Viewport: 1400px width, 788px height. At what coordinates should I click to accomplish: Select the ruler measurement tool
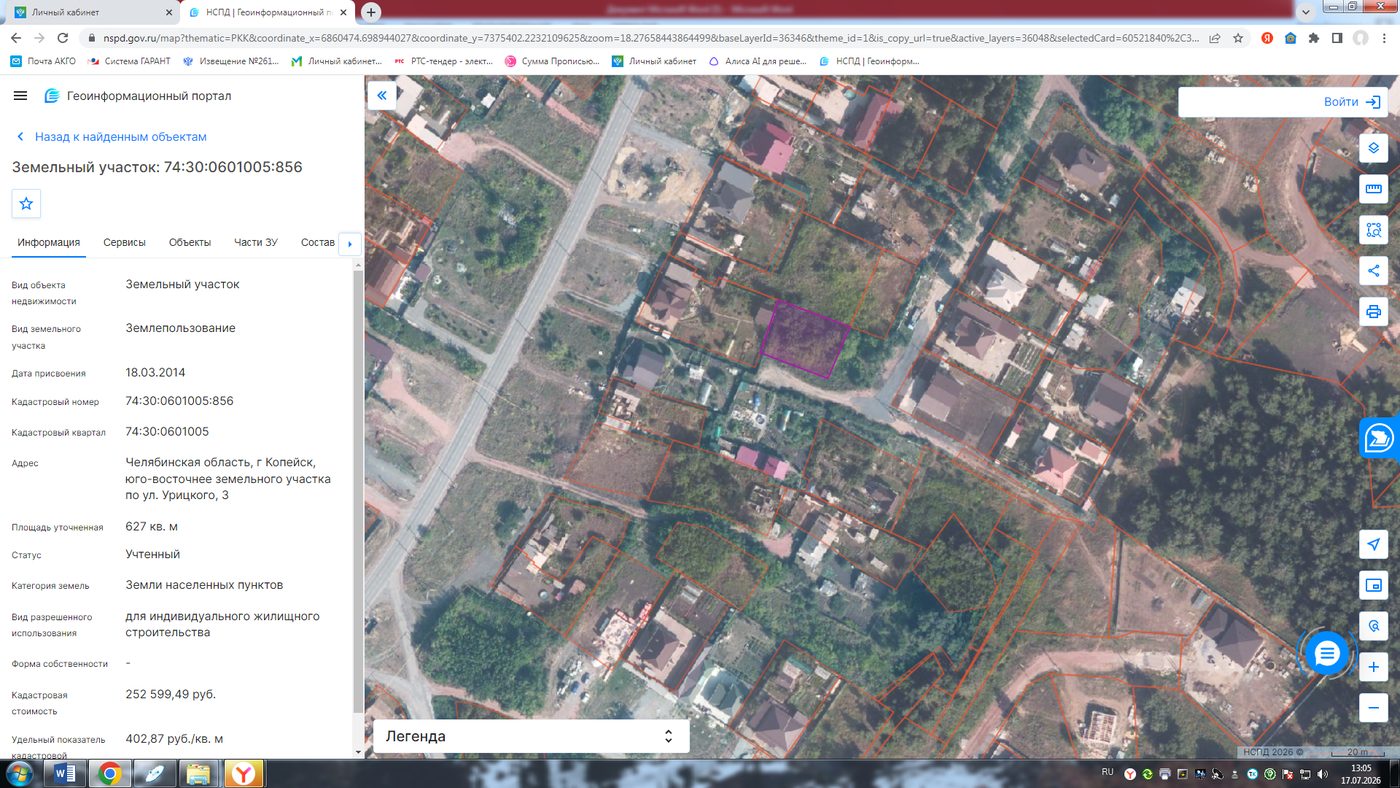1374,189
